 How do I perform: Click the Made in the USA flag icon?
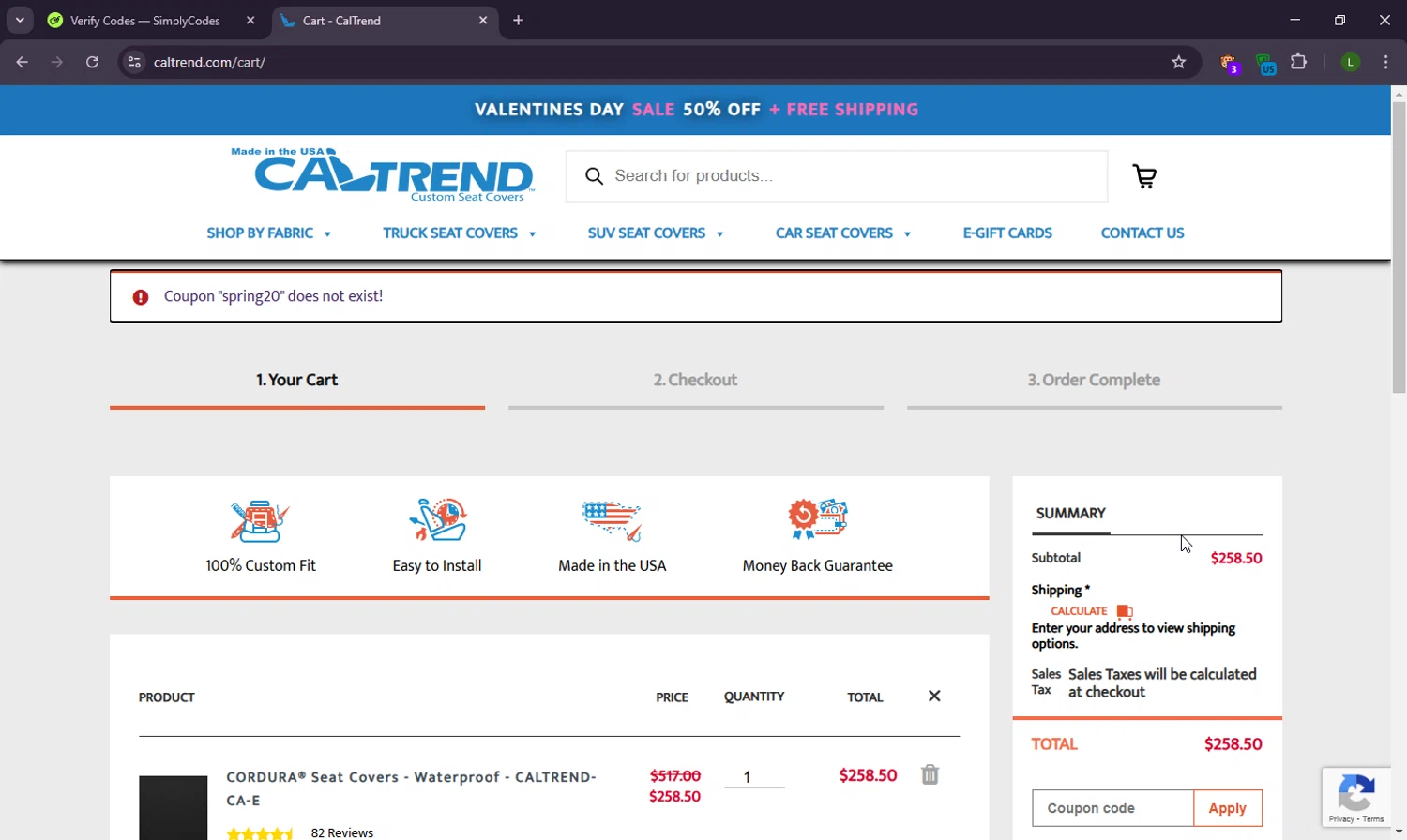point(612,521)
